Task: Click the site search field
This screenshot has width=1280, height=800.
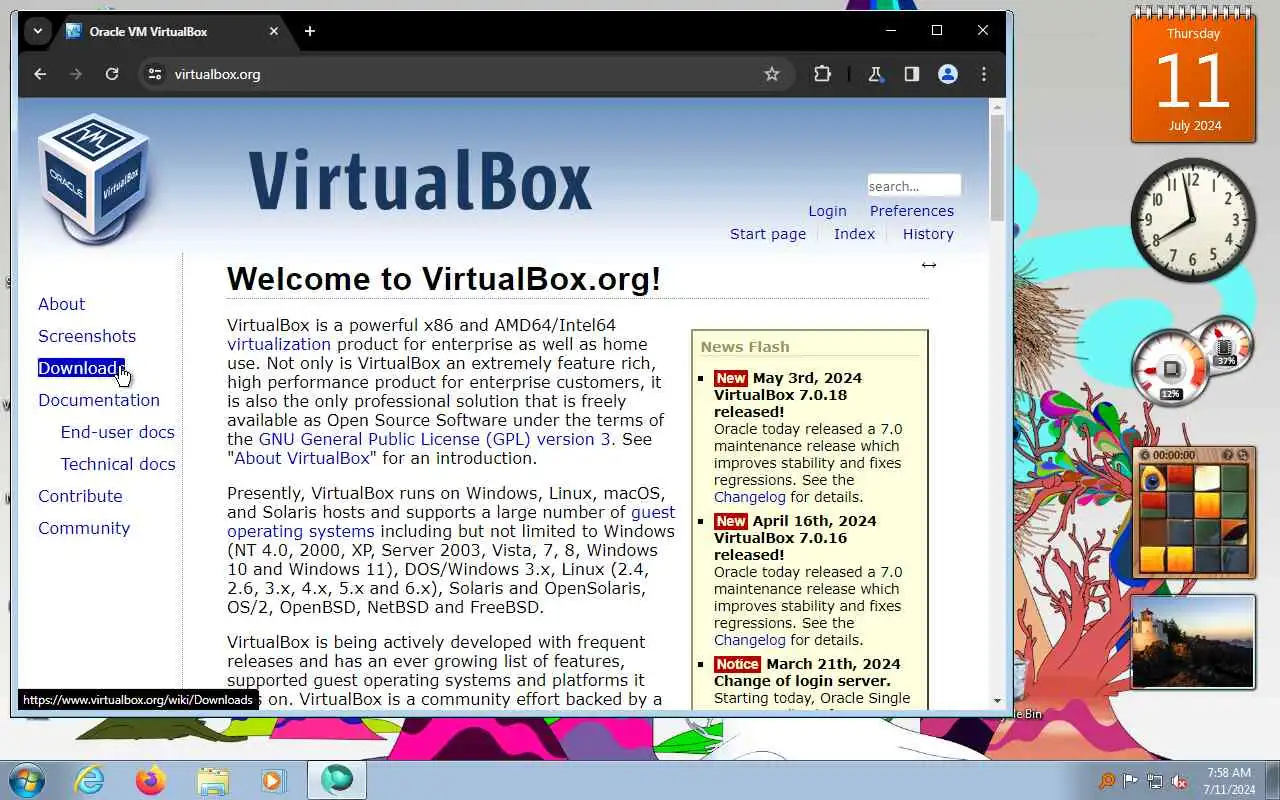Action: point(914,186)
